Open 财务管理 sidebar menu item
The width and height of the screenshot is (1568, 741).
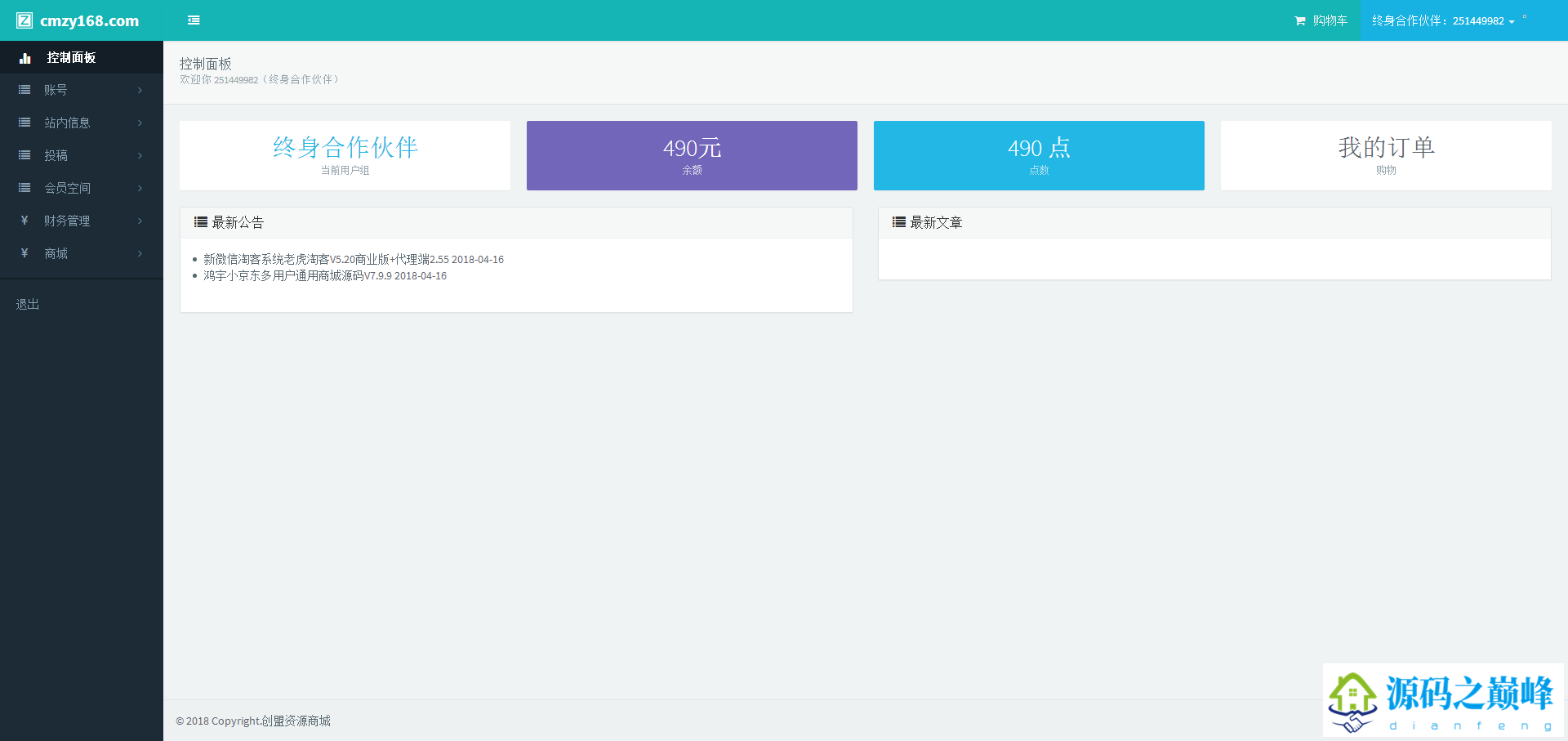67,221
